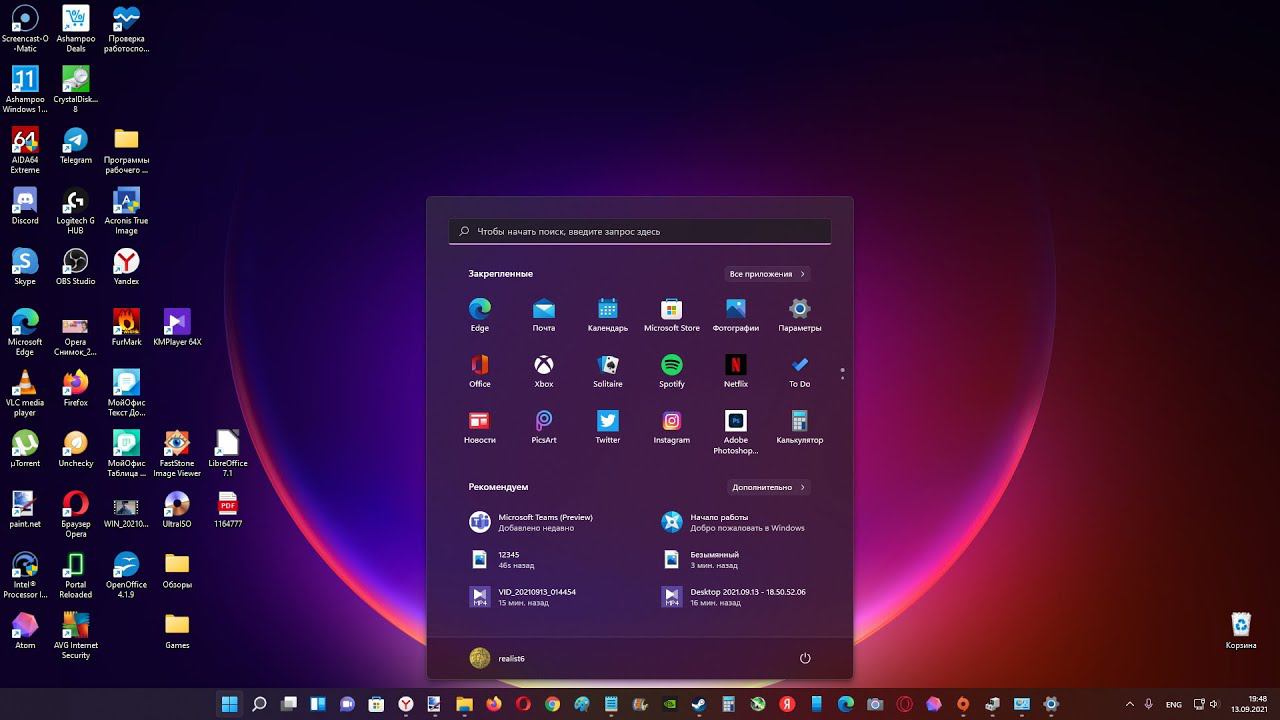Select the UltraISO desktop icon
The width and height of the screenshot is (1280, 720).
177,509
